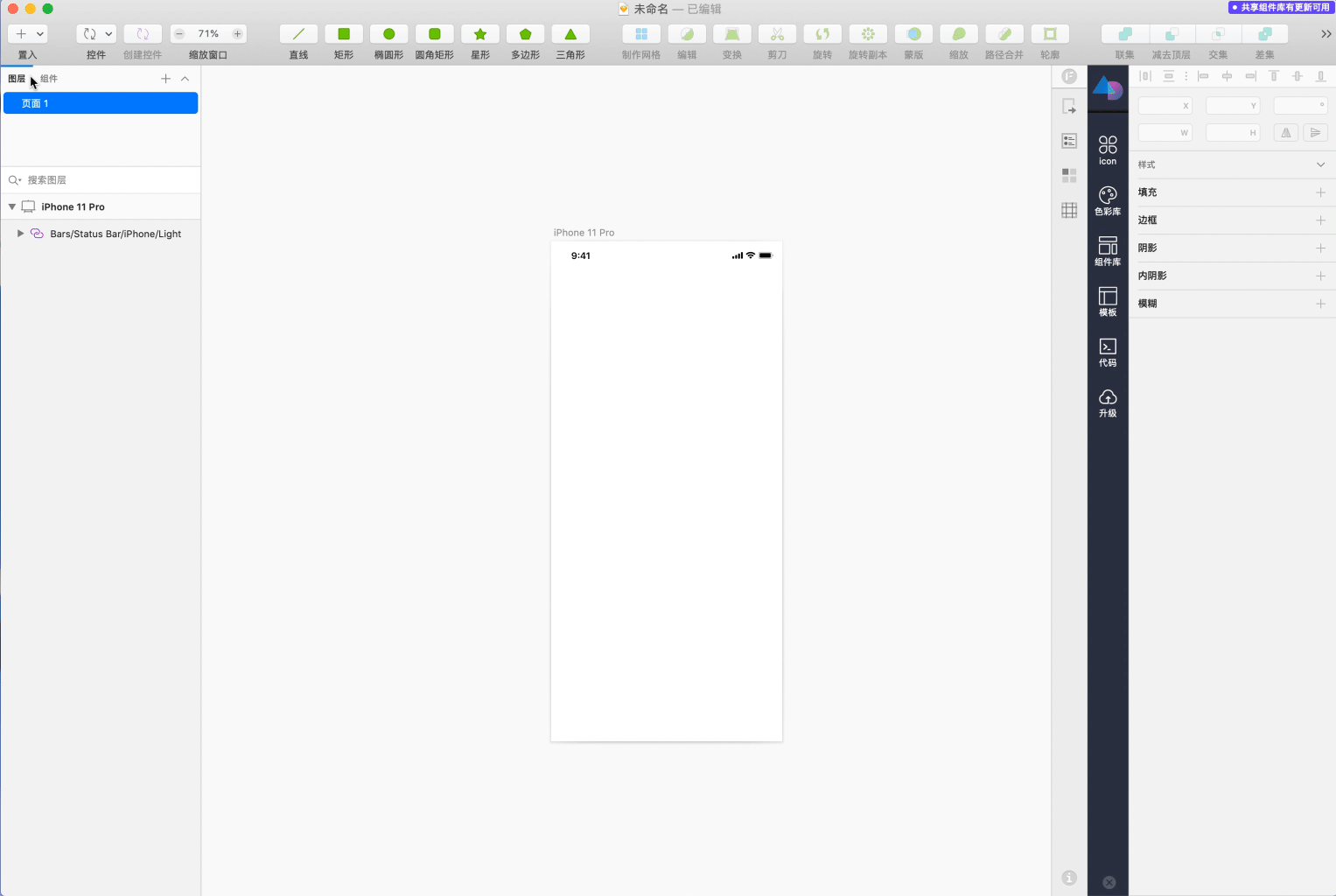
Task: Click the 旋转副本 rotate copies icon
Action: click(868, 34)
